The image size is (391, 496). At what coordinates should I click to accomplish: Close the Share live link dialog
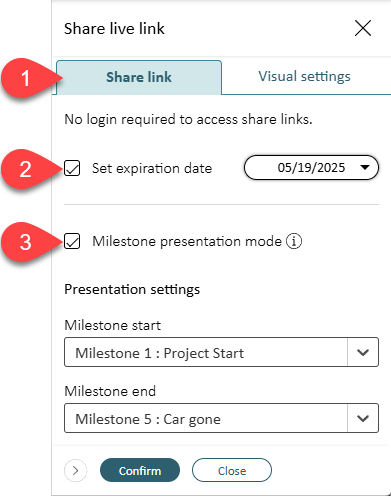[x=363, y=28]
